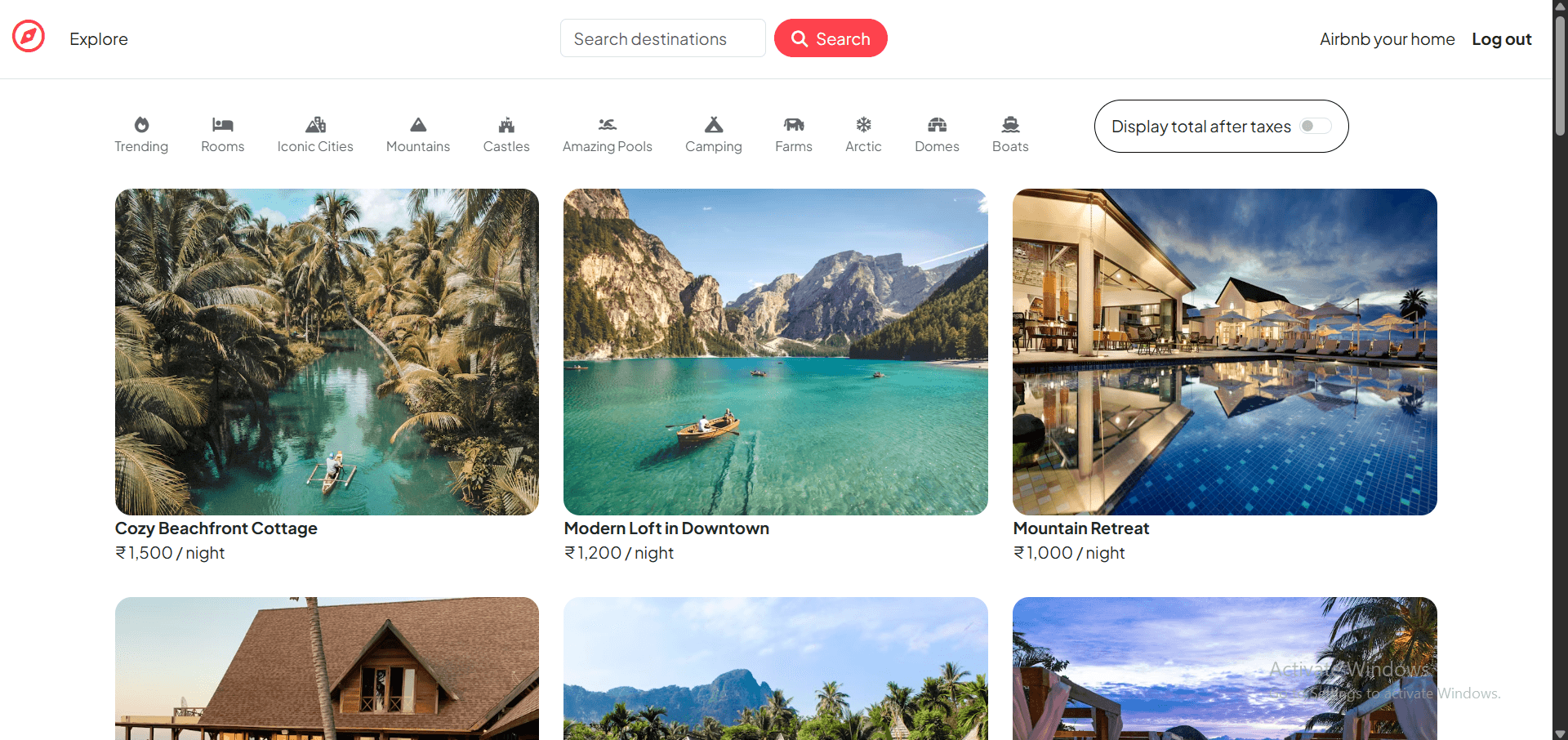Click the Farms category label

tap(794, 146)
